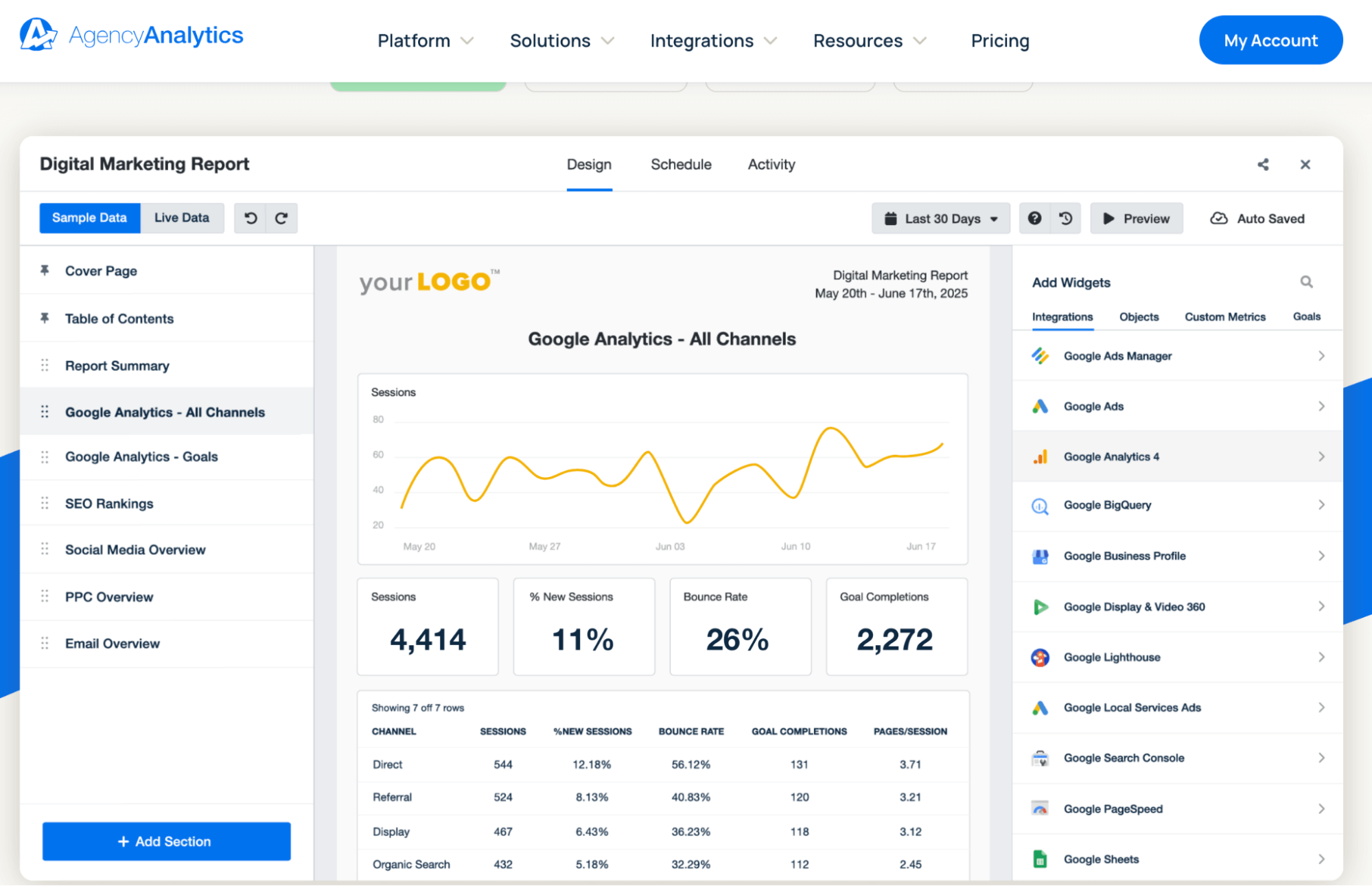Click the Add Widgets search magnifier icon

pos(1306,282)
